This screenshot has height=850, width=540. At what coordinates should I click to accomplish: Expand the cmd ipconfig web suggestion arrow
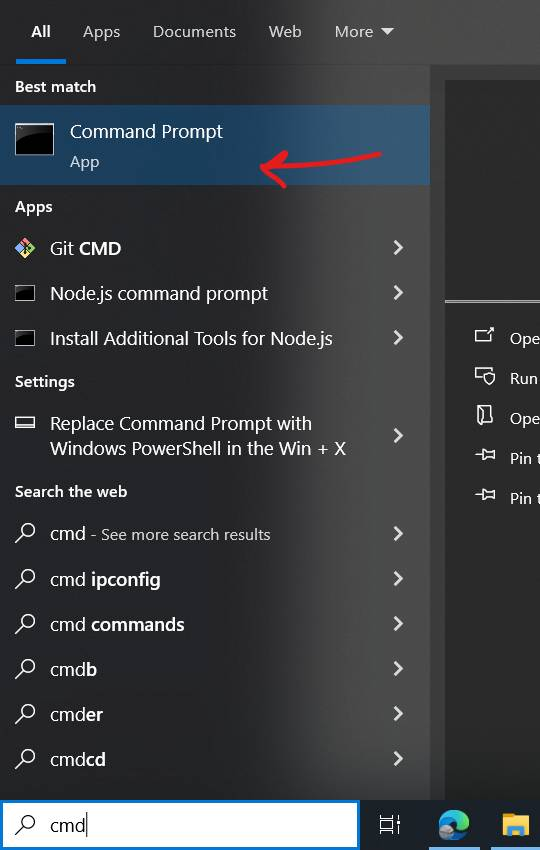pyautogui.click(x=398, y=578)
